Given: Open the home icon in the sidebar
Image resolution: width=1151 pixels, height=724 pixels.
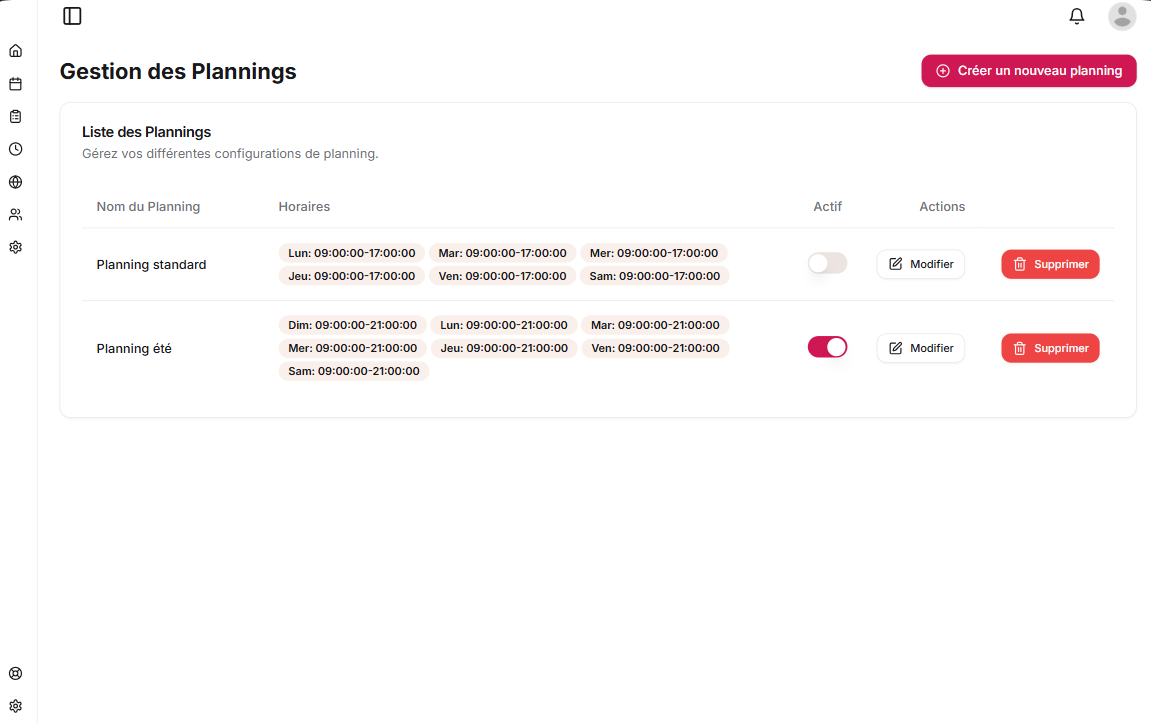Looking at the screenshot, I should click(15, 51).
